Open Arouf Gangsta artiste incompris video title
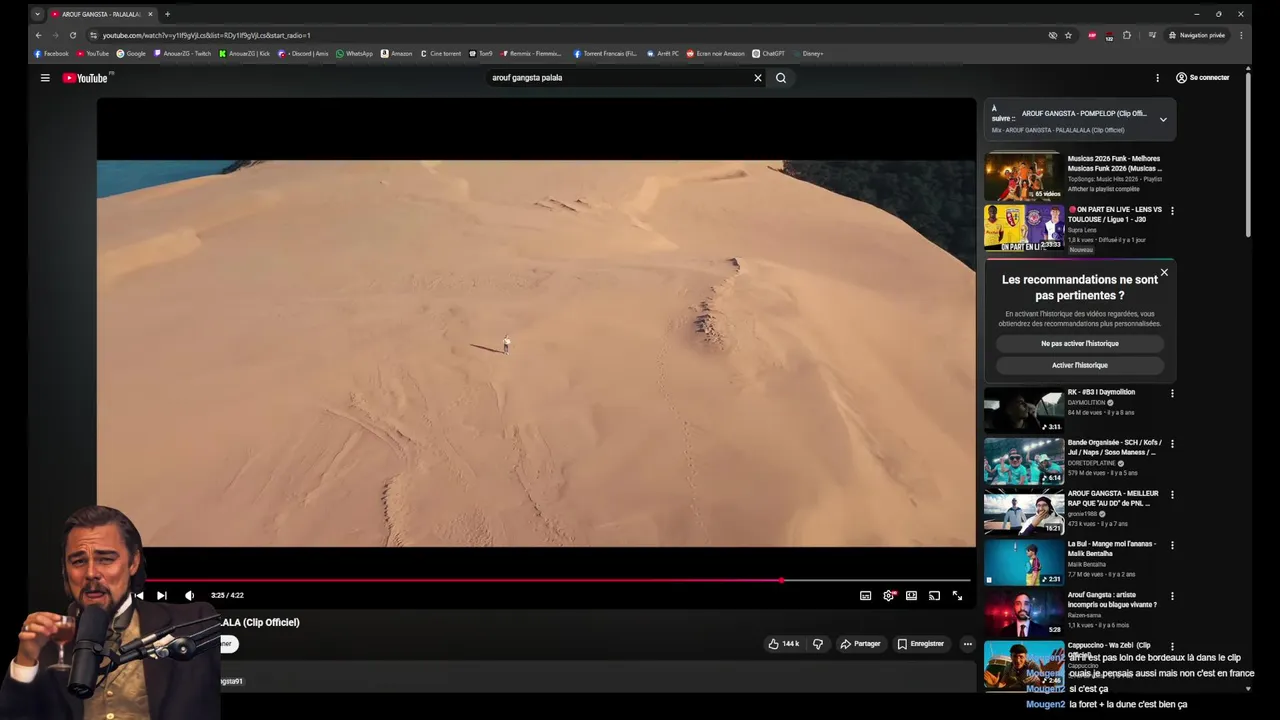Image resolution: width=1280 pixels, height=720 pixels. pos(1112,600)
